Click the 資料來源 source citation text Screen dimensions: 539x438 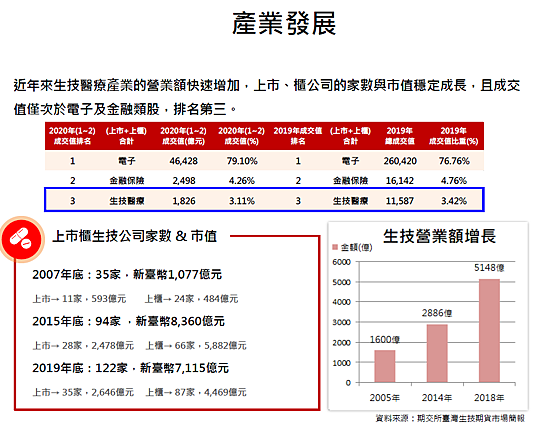[450, 418]
